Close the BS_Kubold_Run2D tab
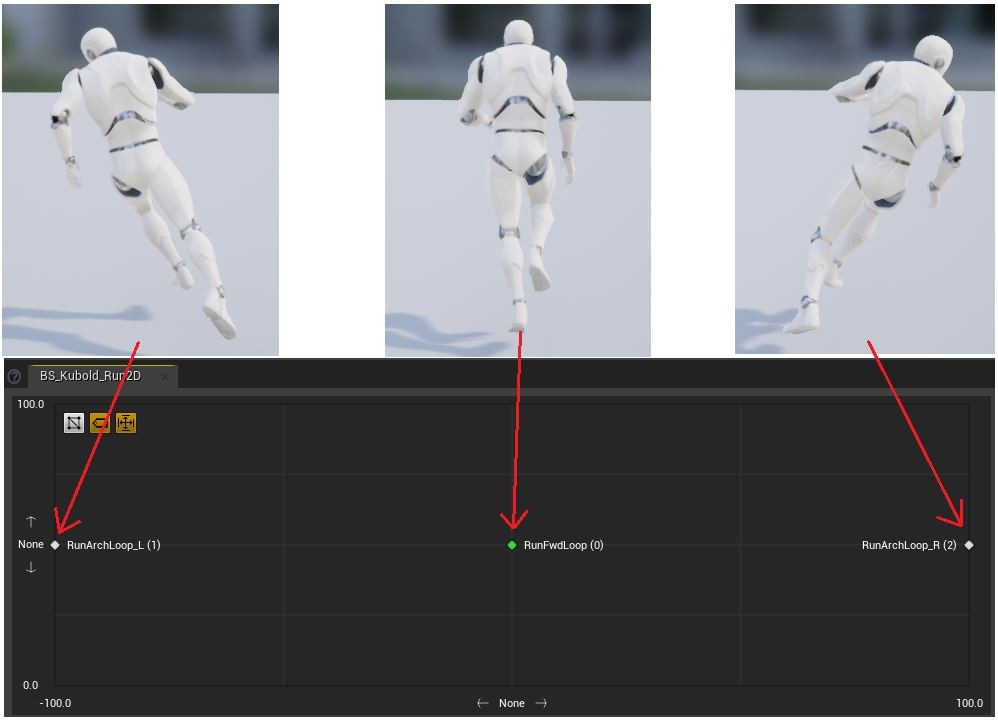The height and width of the screenshot is (721, 998). pos(165,378)
